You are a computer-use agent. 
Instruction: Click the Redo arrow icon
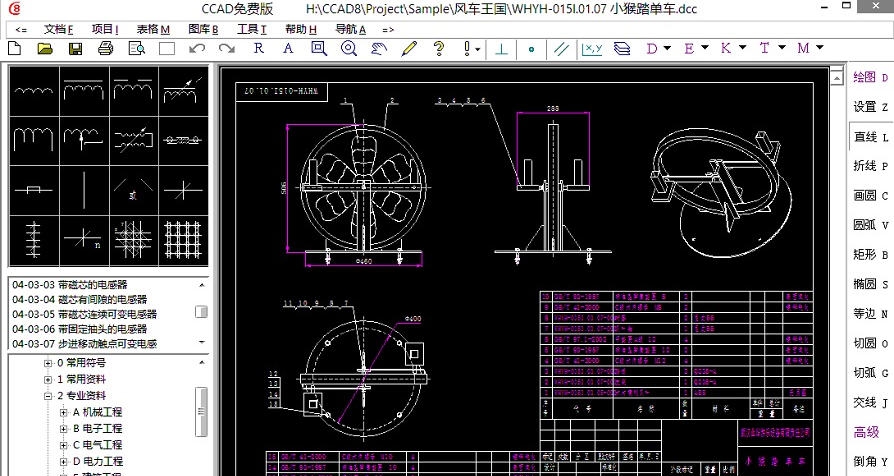[226, 48]
